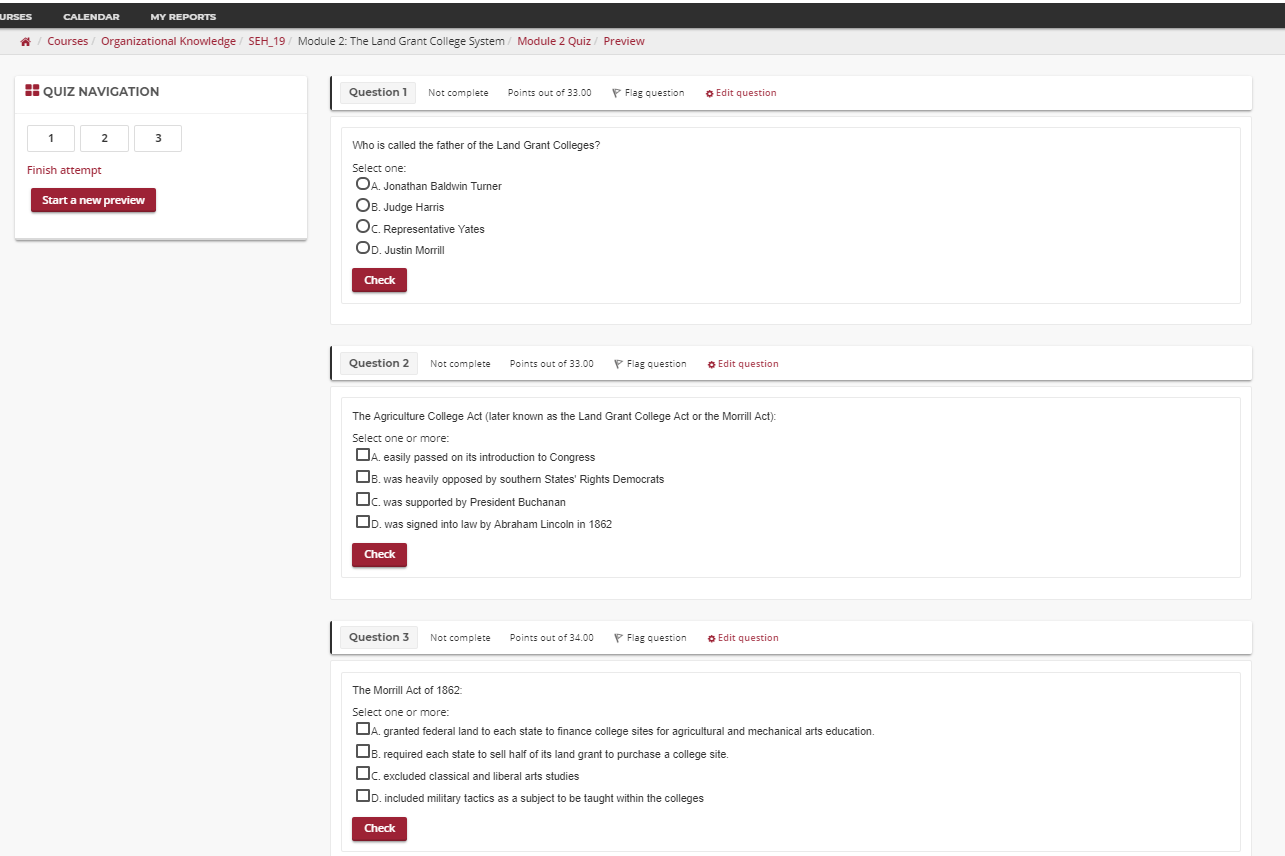Screen dimensions: 1285x856
Task: Open the home icon in breadcrumb
Action: point(26,42)
